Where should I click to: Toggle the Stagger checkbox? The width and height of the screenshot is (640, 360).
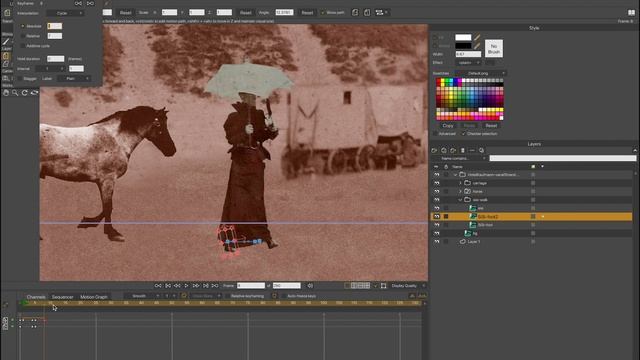tap(20, 78)
